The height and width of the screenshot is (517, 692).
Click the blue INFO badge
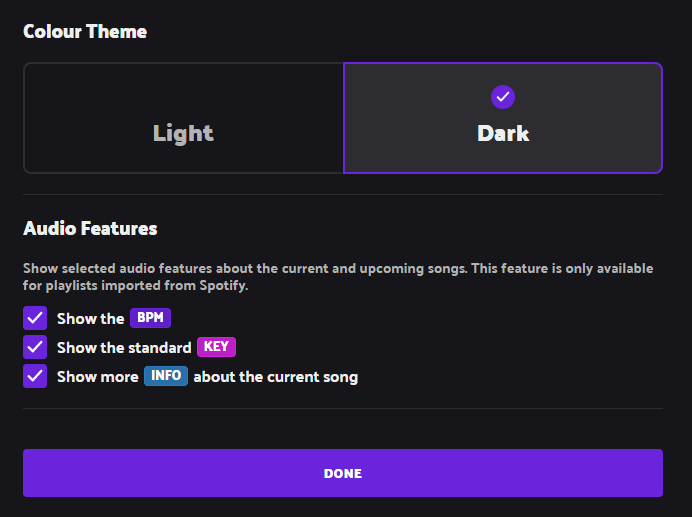tap(166, 376)
